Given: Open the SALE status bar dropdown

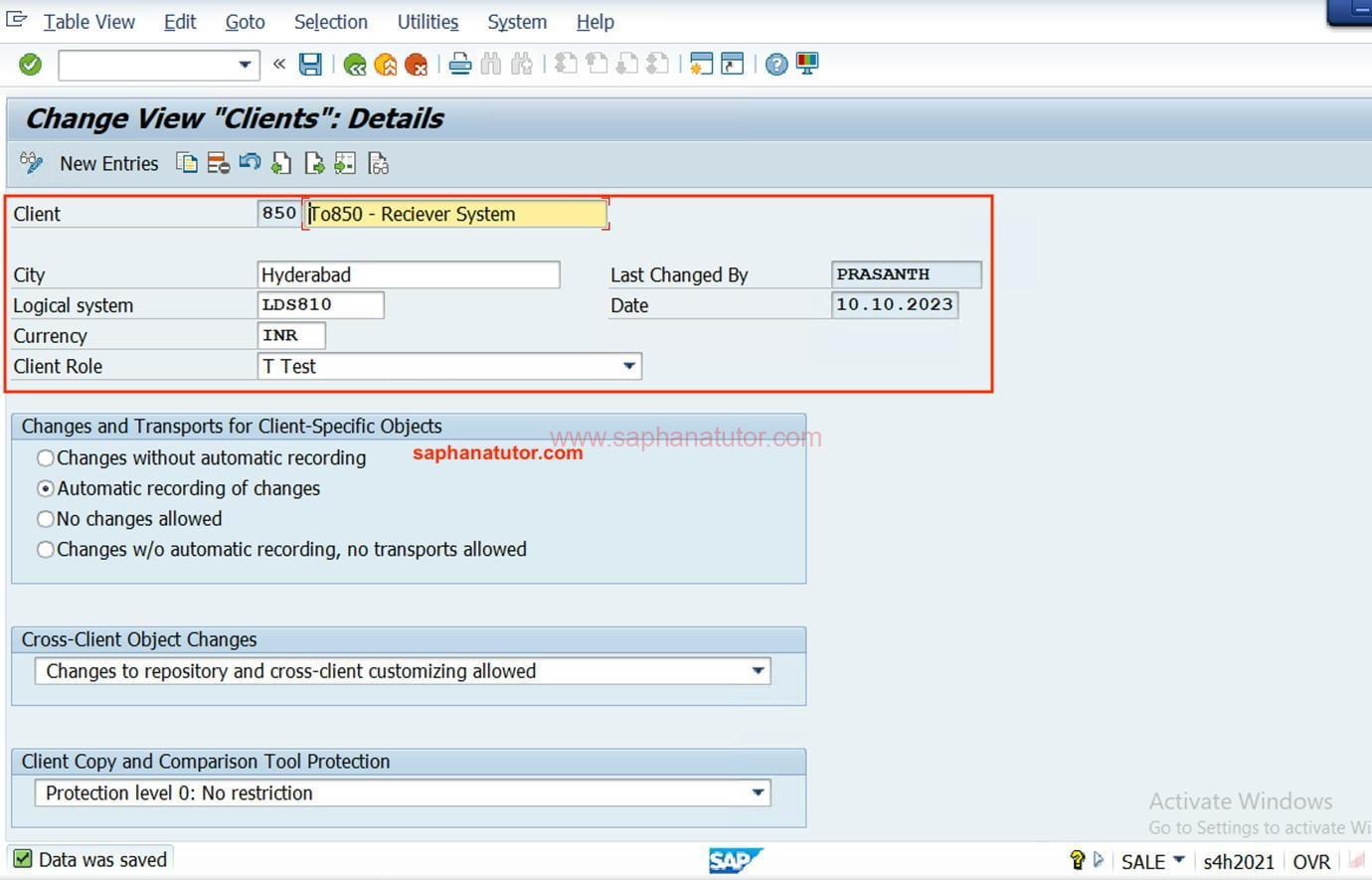Looking at the screenshot, I should 1179,859.
